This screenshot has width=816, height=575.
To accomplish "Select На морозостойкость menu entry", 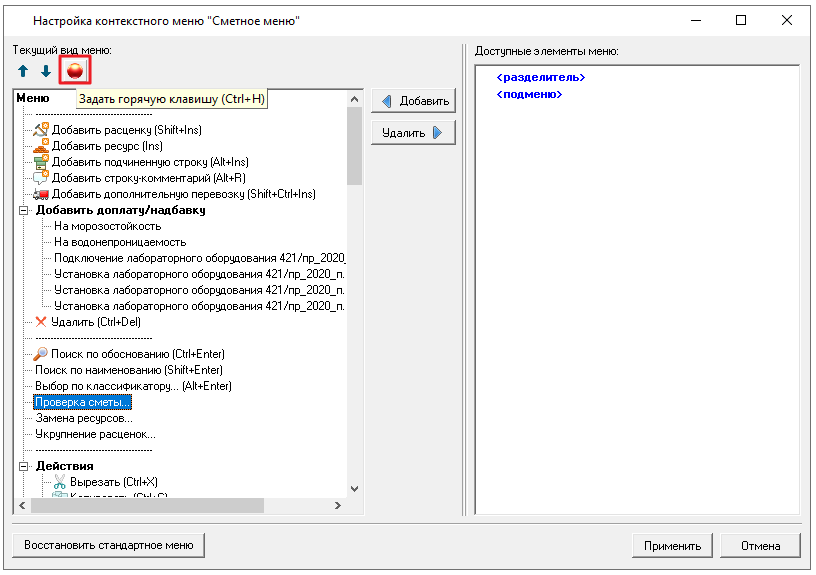I will point(107,226).
